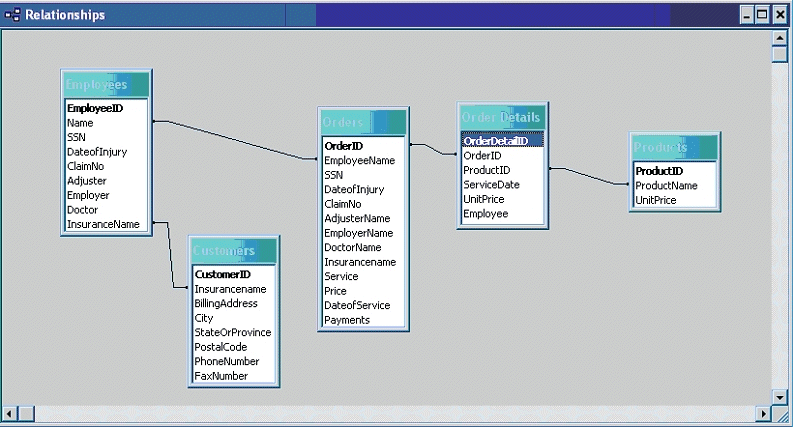Viewport: 793px width, 427px height.
Task: Select DoctorName field in Orders table
Action: (363, 247)
